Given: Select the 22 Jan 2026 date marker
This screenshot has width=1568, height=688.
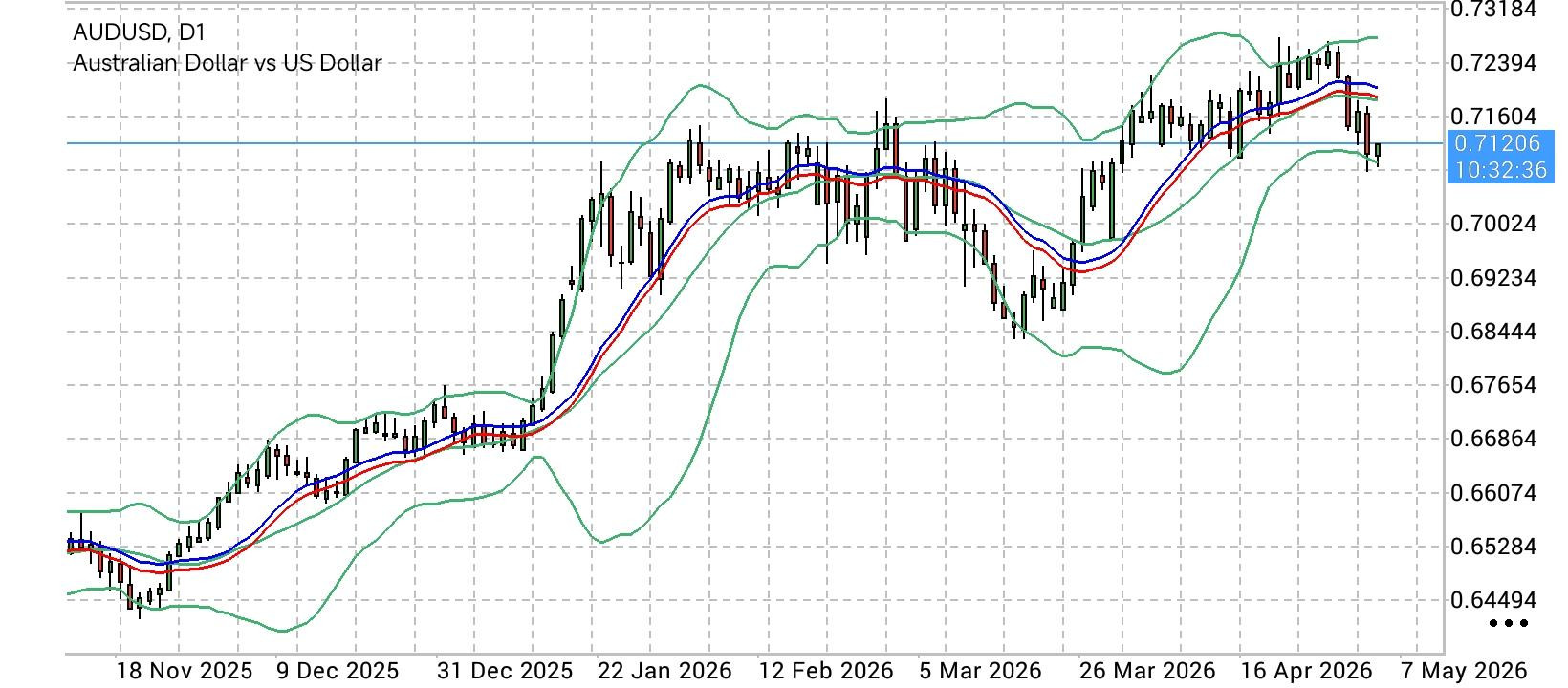Looking at the screenshot, I should point(664,671).
